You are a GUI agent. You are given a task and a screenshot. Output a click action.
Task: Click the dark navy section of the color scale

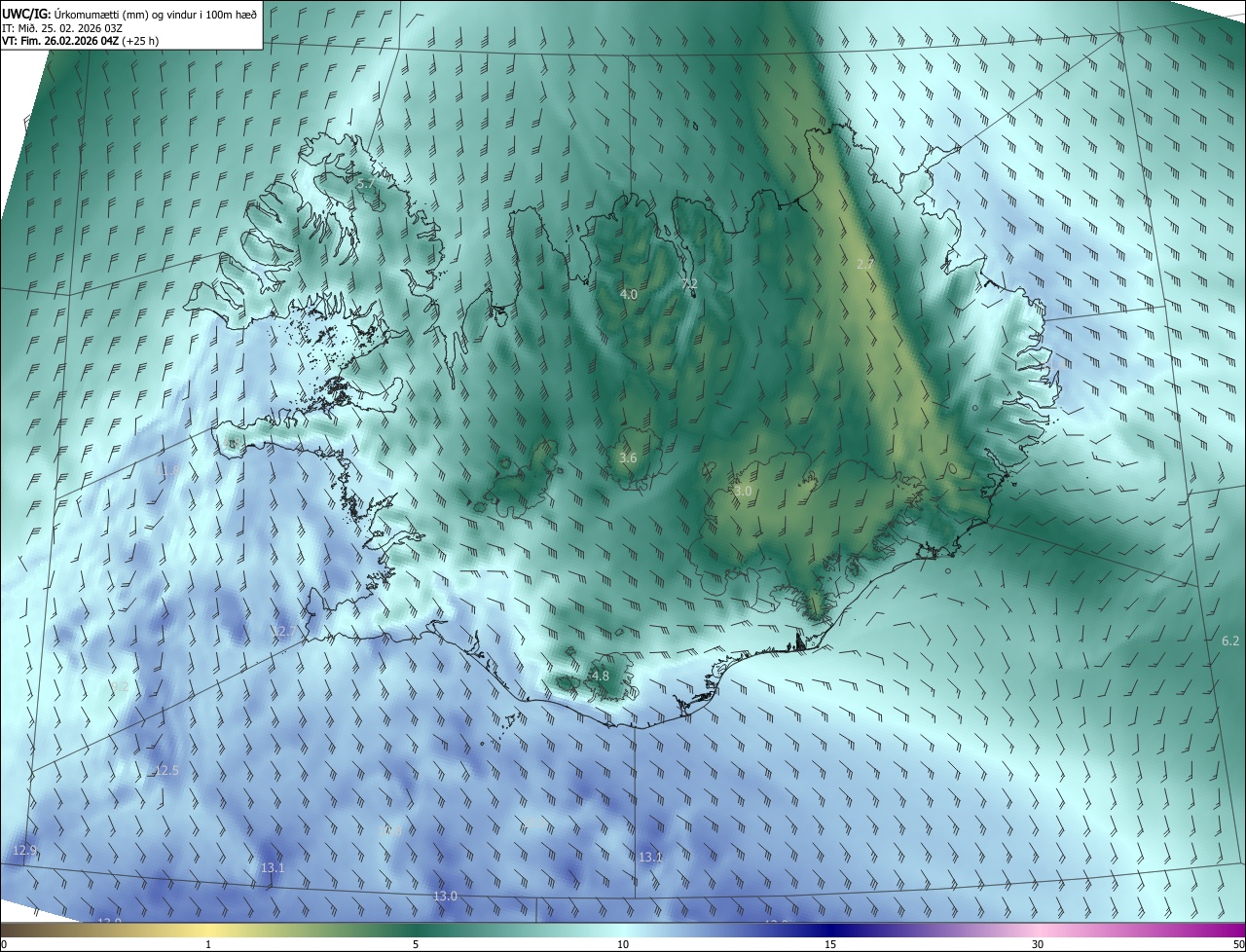pyautogui.click(x=830, y=930)
